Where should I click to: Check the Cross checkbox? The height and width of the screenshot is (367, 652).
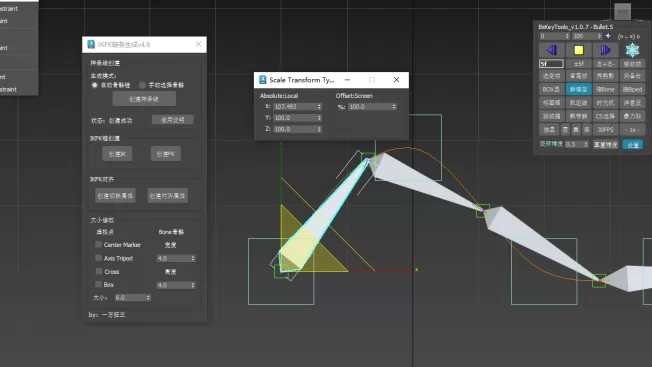click(x=99, y=271)
